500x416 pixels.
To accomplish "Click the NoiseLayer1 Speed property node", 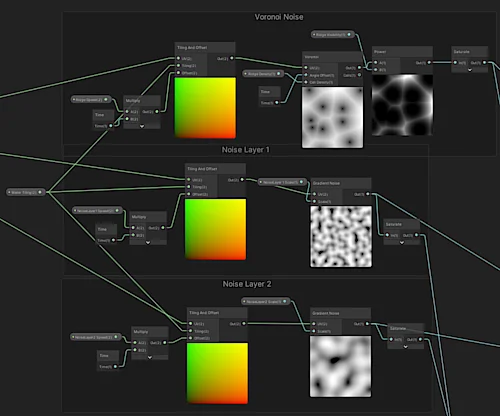I will coord(97,211).
